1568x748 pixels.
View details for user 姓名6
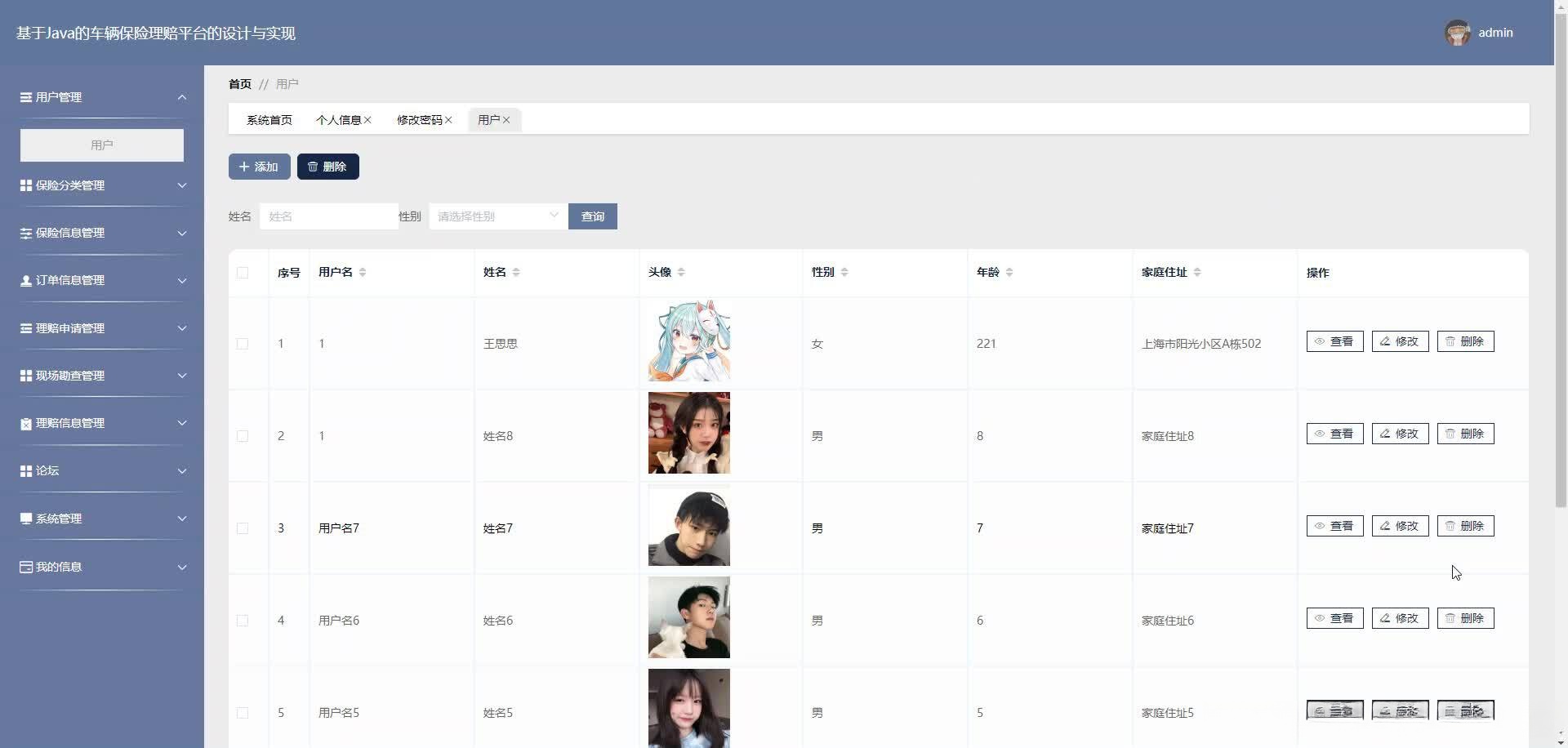pos(1335,618)
